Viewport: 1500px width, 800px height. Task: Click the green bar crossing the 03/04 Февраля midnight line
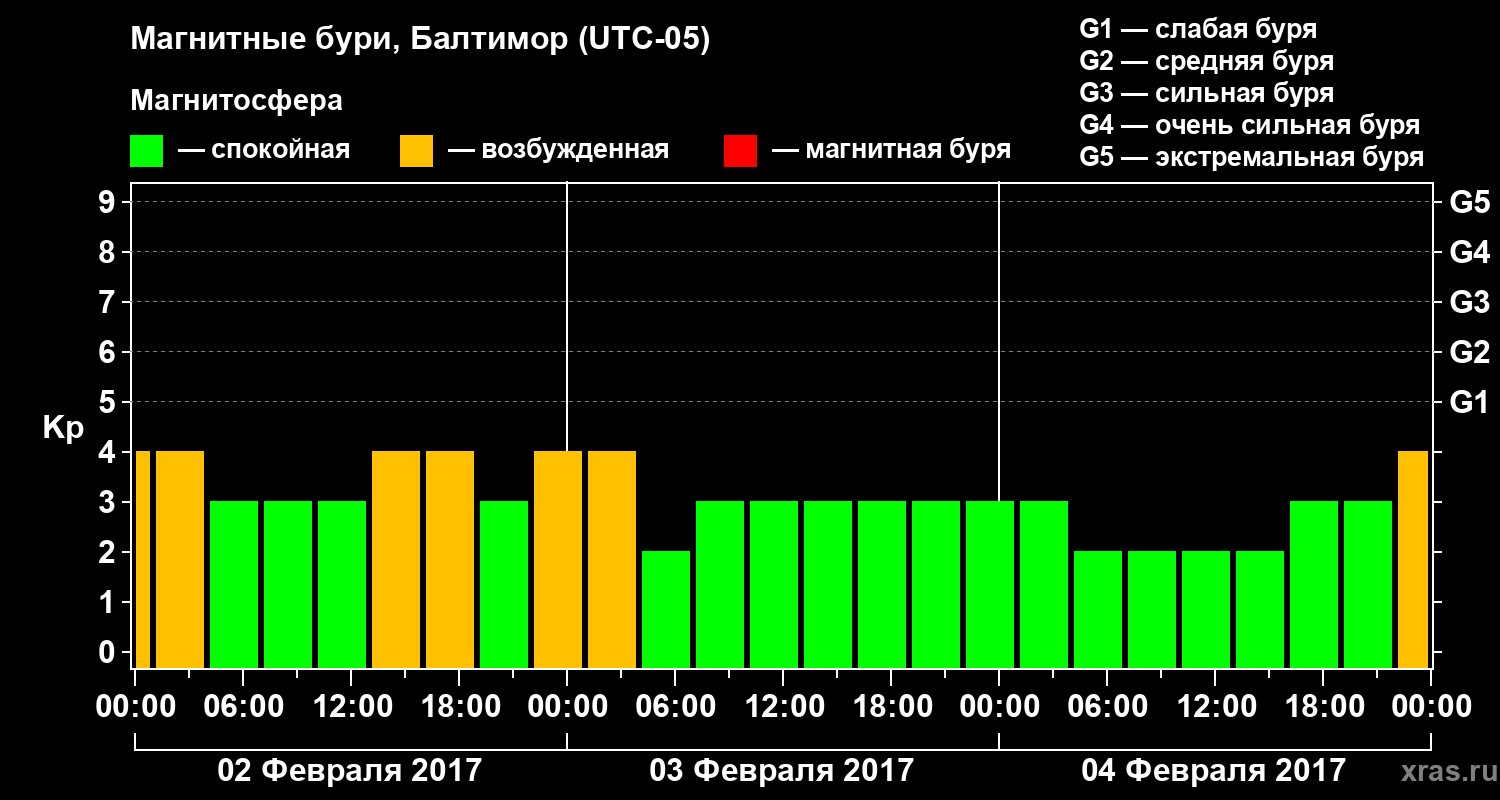(x=990, y=585)
